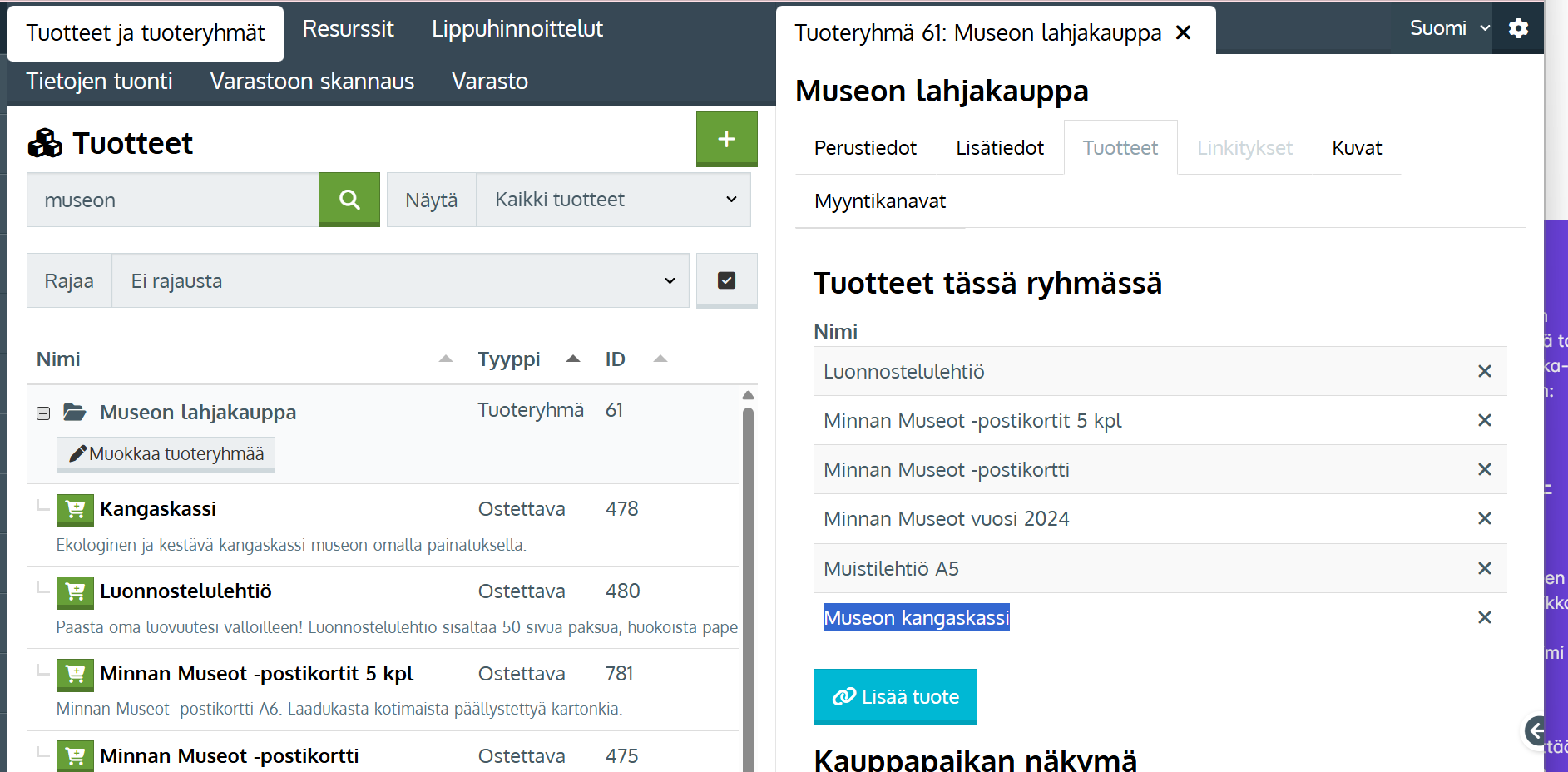The height and width of the screenshot is (772, 1568).
Task: Click the back arrow circle on the right edge
Action: point(1536,731)
